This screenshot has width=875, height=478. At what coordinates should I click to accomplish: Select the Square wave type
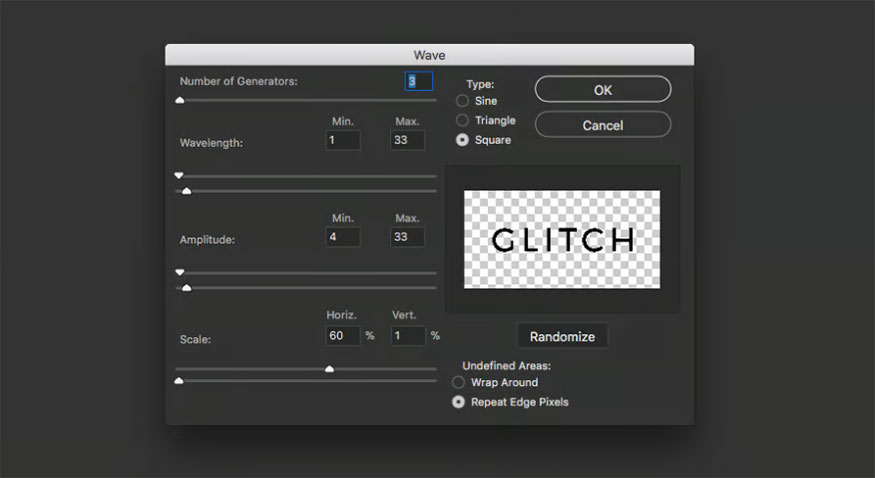[x=462, y=140]
